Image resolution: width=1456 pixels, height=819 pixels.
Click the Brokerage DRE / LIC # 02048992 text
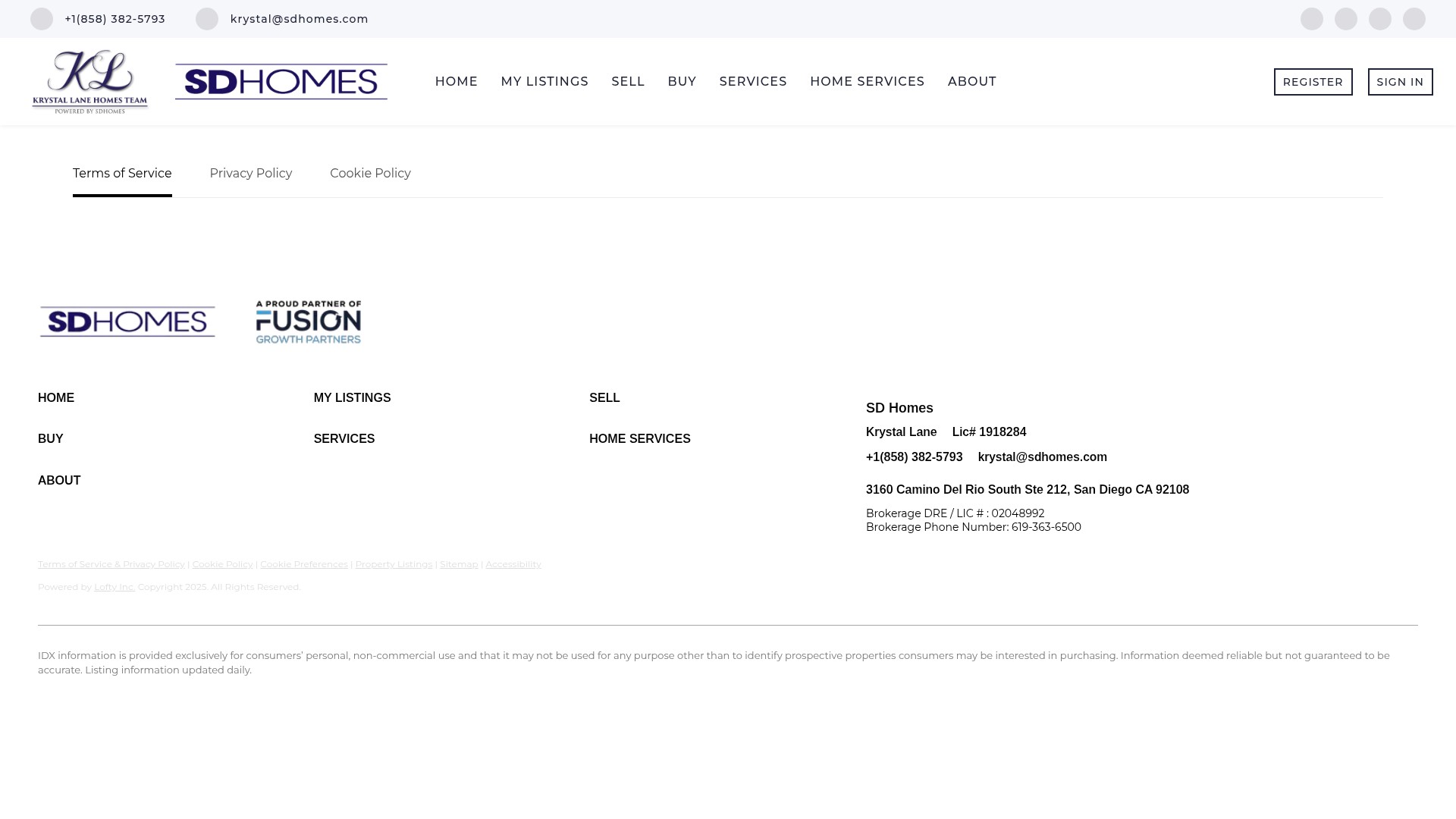pyautogui.click(x=955, y=513)
